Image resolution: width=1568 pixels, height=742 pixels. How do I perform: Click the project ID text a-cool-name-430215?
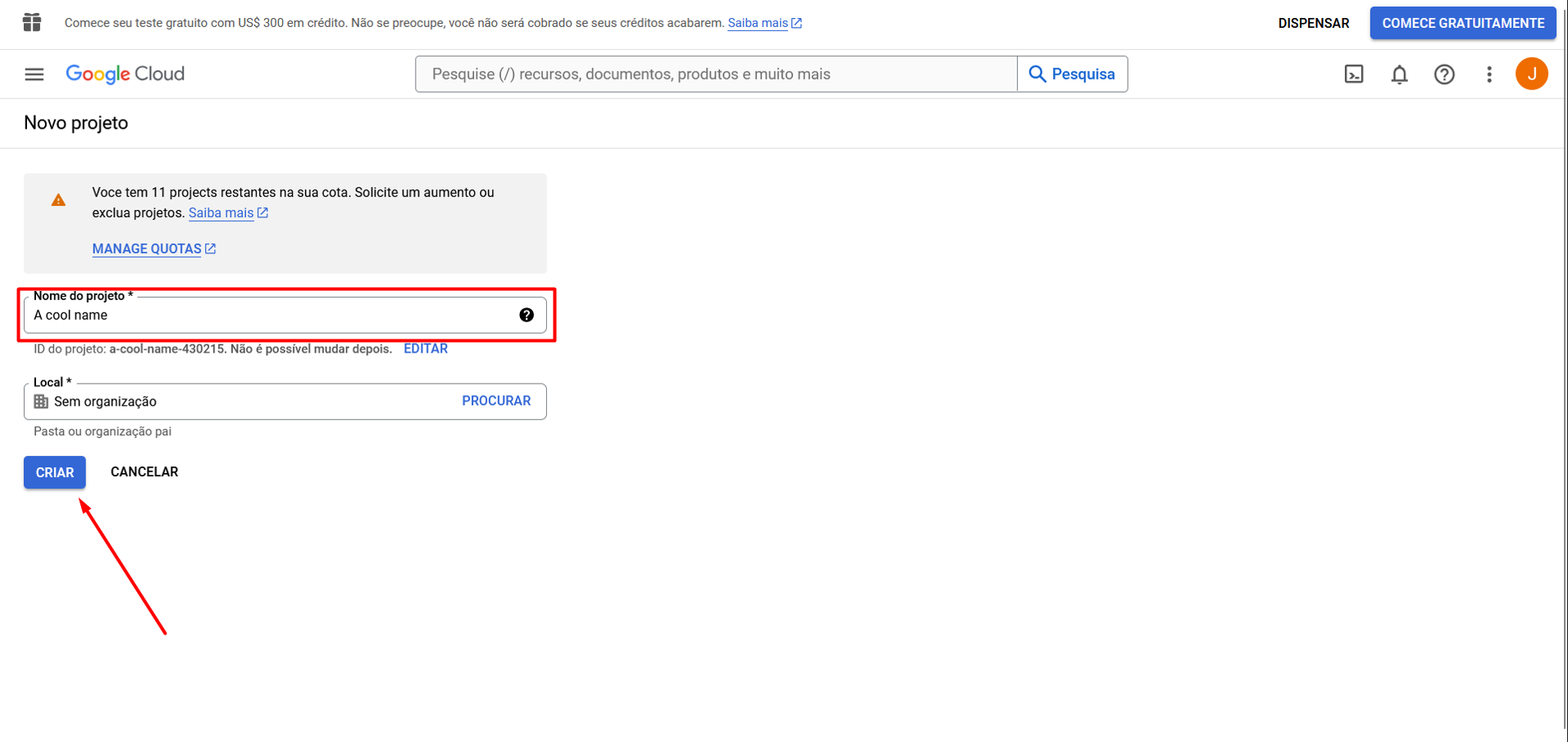pyautogui.click(x=167, y=349)
